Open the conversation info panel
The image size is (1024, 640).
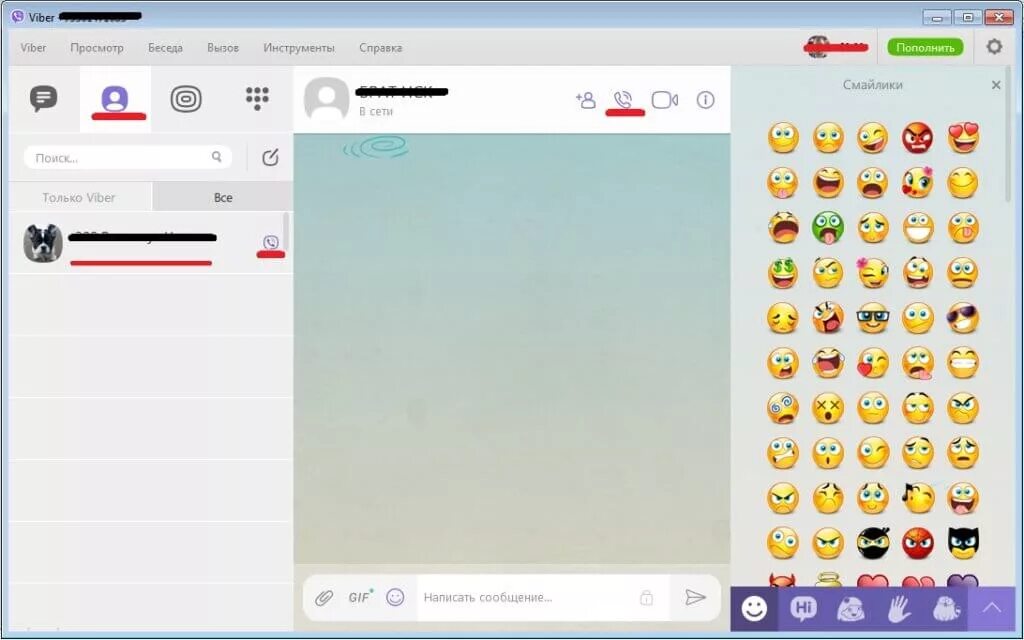coord(705,100)
